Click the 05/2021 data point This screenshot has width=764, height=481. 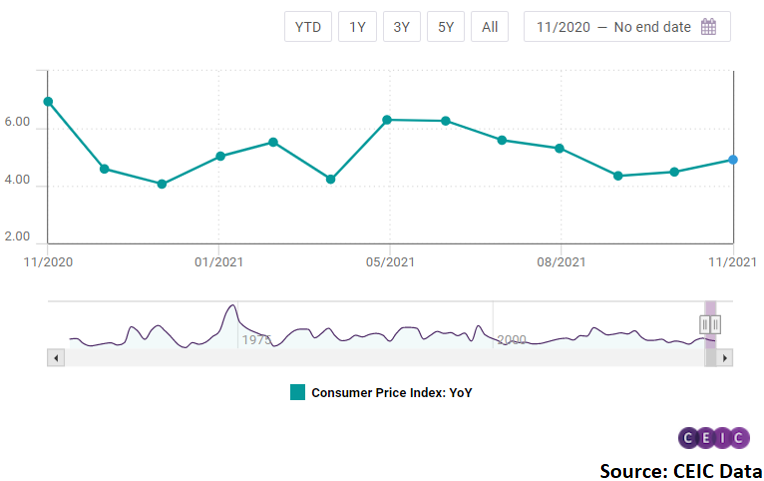389,120
